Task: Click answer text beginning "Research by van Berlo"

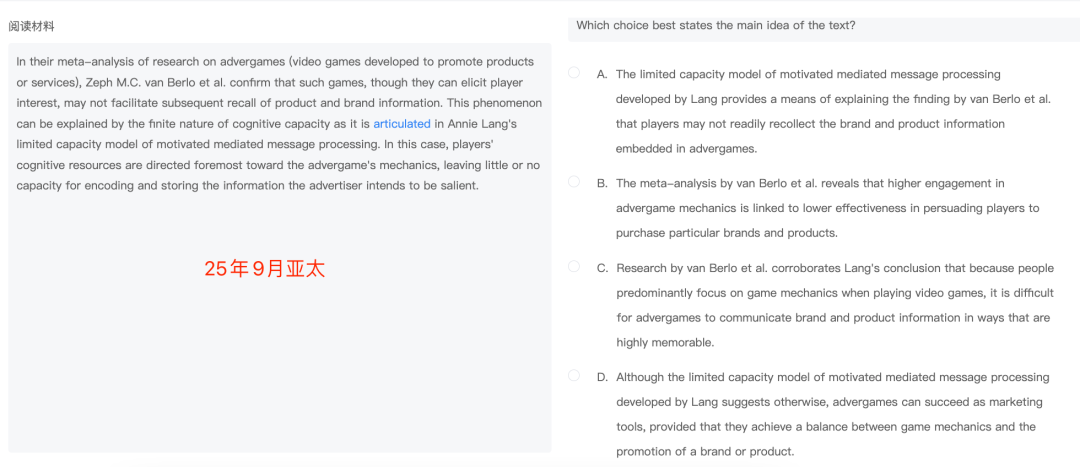Action: (835, 268)
